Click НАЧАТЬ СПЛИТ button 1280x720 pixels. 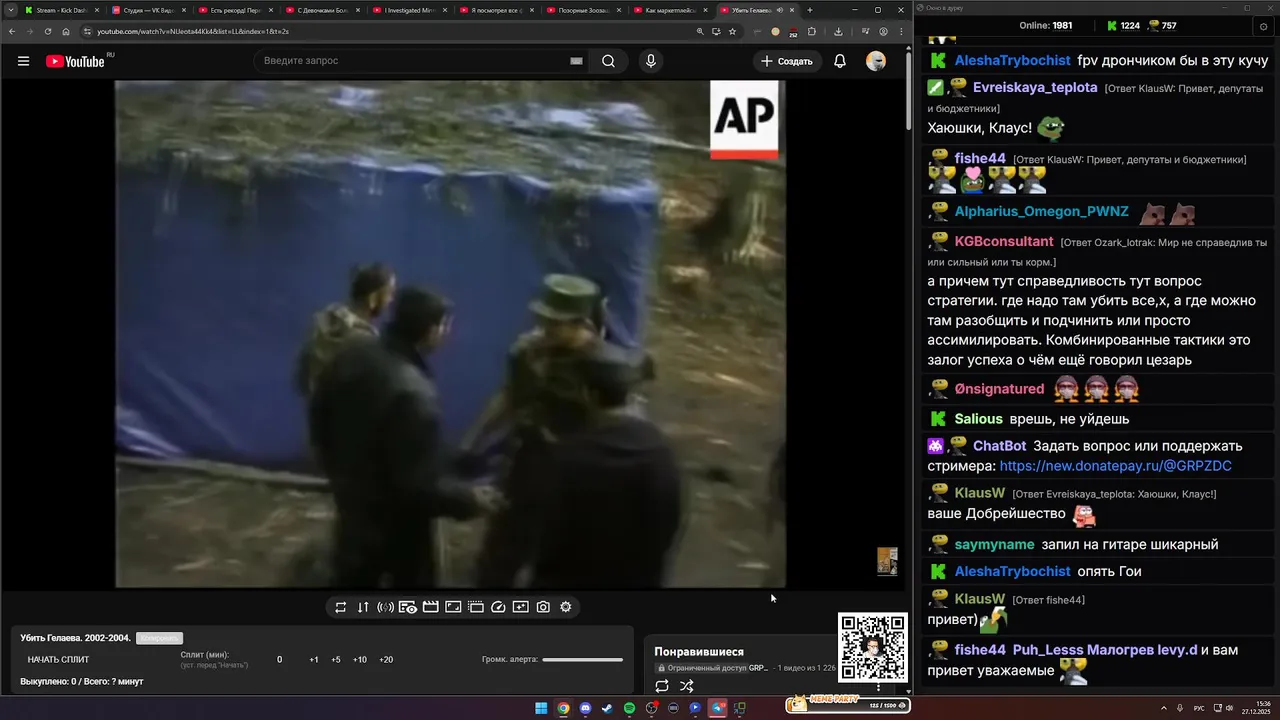pyautogui.click(x=58, y=660)
